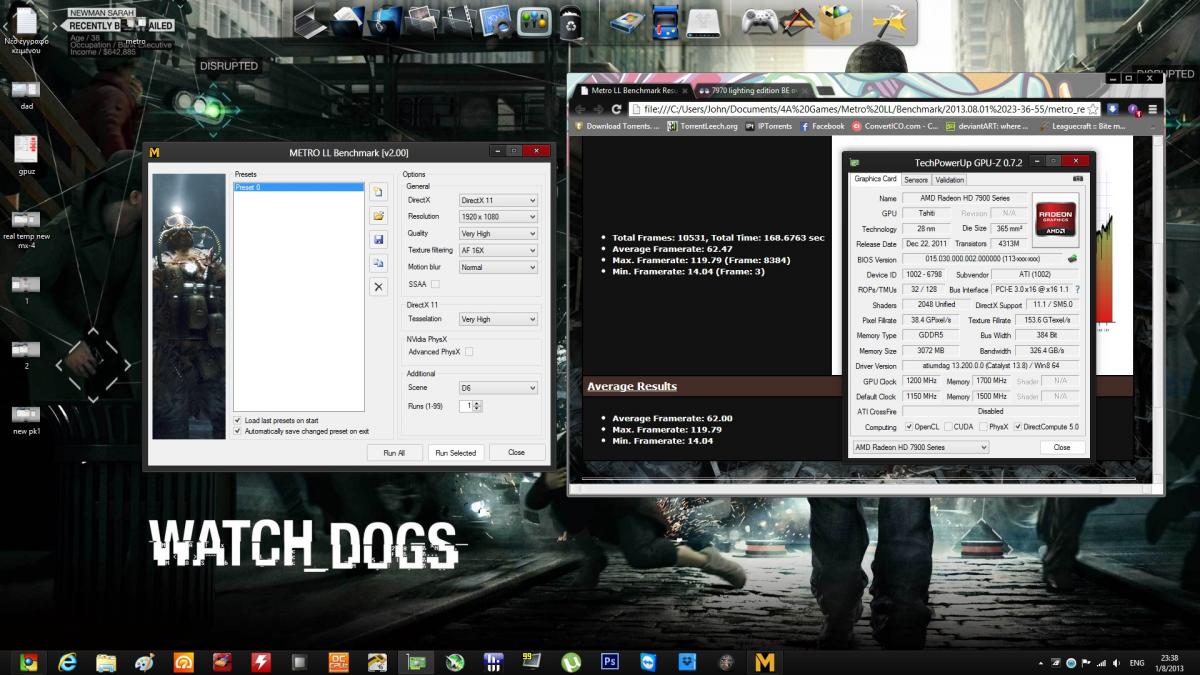The height and width of the screenshot is (675, 1200).
Task: Click the Runs stepper arrows
Action: click(478, 406)
